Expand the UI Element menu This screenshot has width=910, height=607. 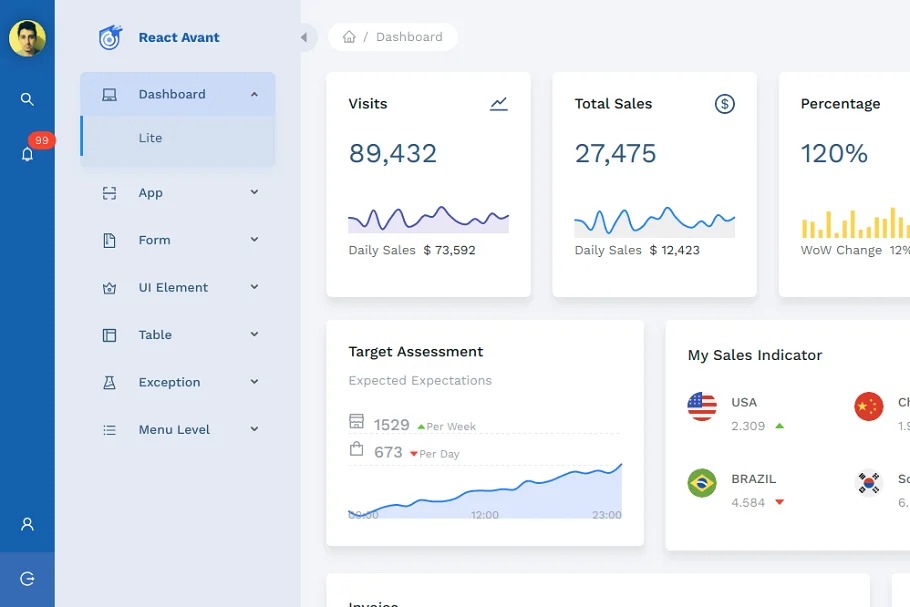[x=254, y=287]
